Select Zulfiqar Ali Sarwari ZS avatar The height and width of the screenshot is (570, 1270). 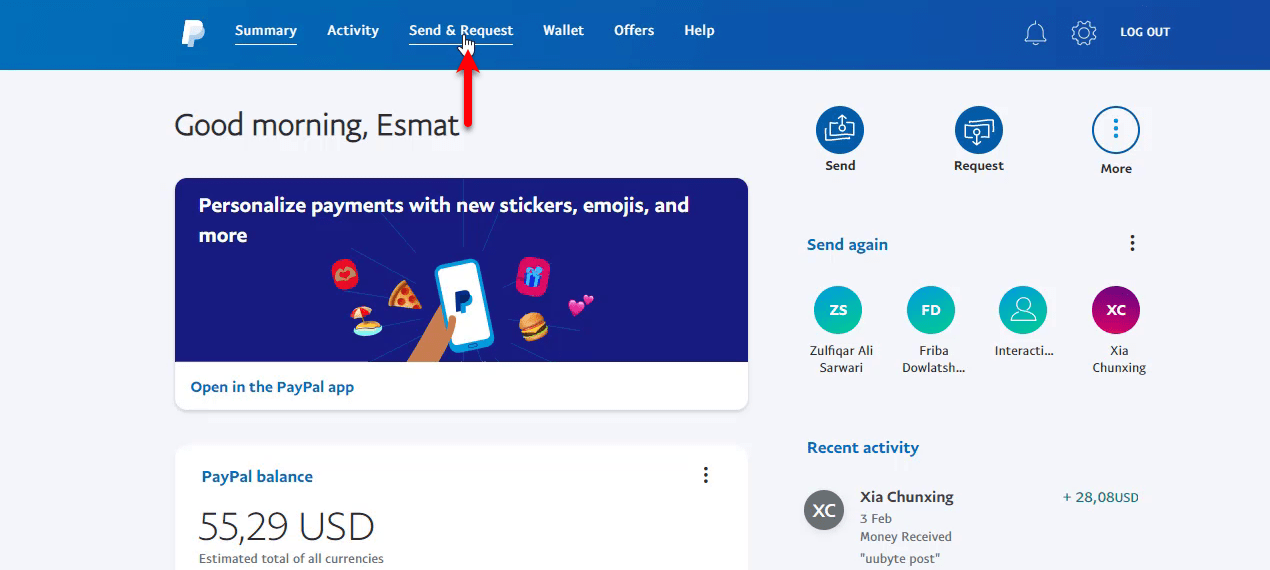(838, 310)
